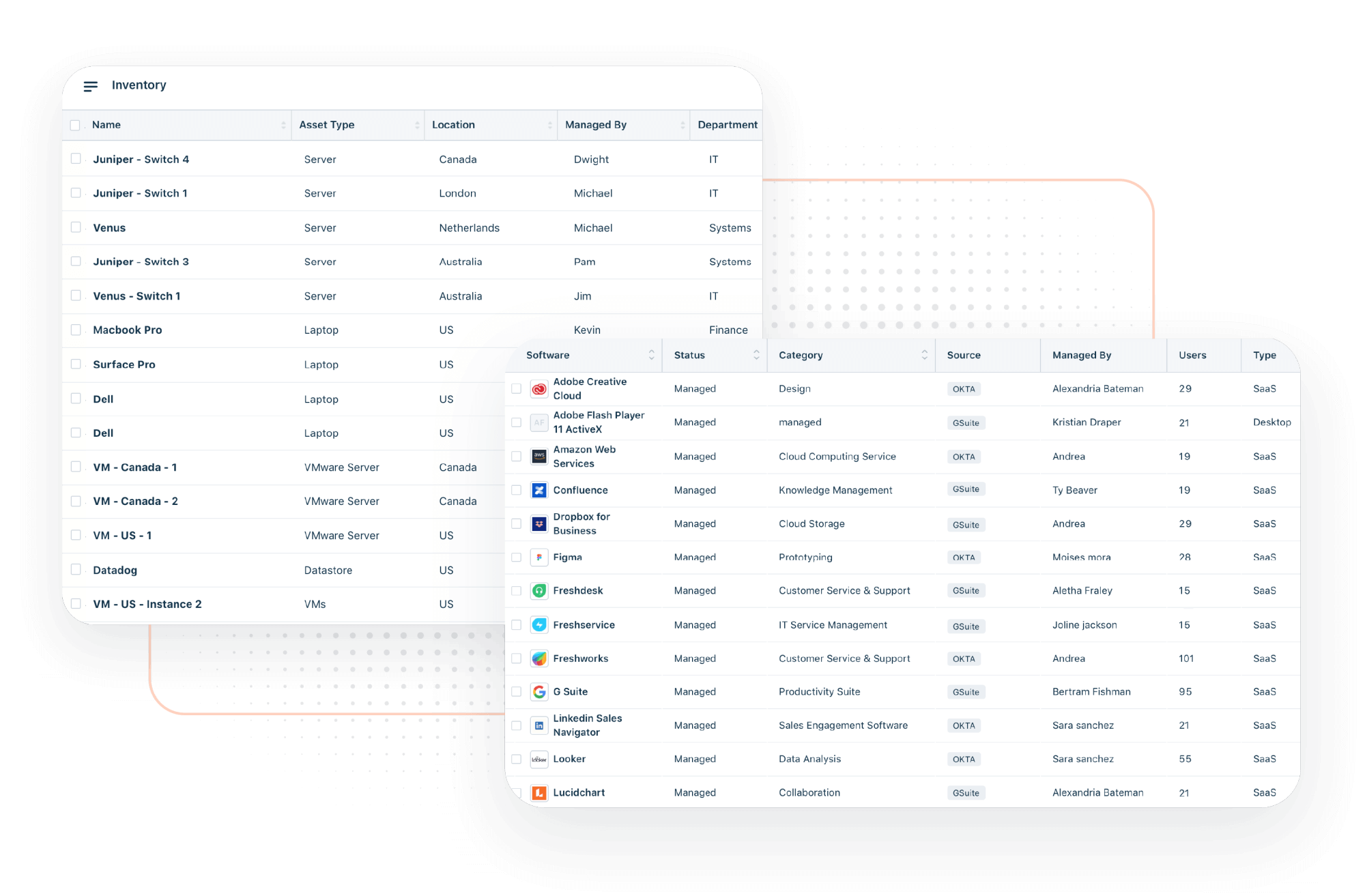The image size is (1365, 896).
Task: Tick checkbox for Venus - Switch 1
Action: point(76,295)
